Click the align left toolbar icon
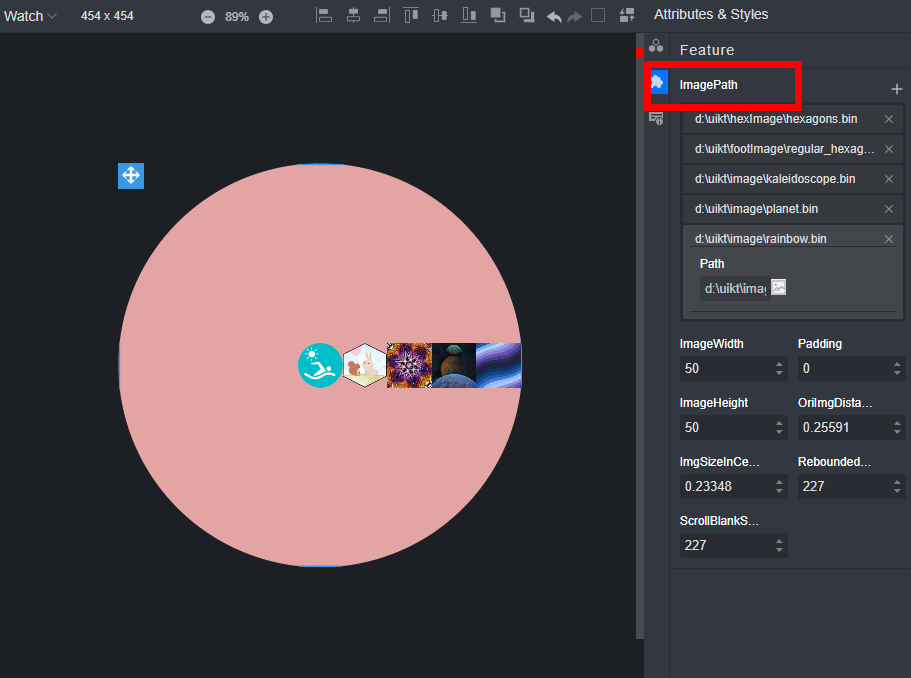Image resolution: width=911 pixels, height=678 pixels. [x=324, y=16]
